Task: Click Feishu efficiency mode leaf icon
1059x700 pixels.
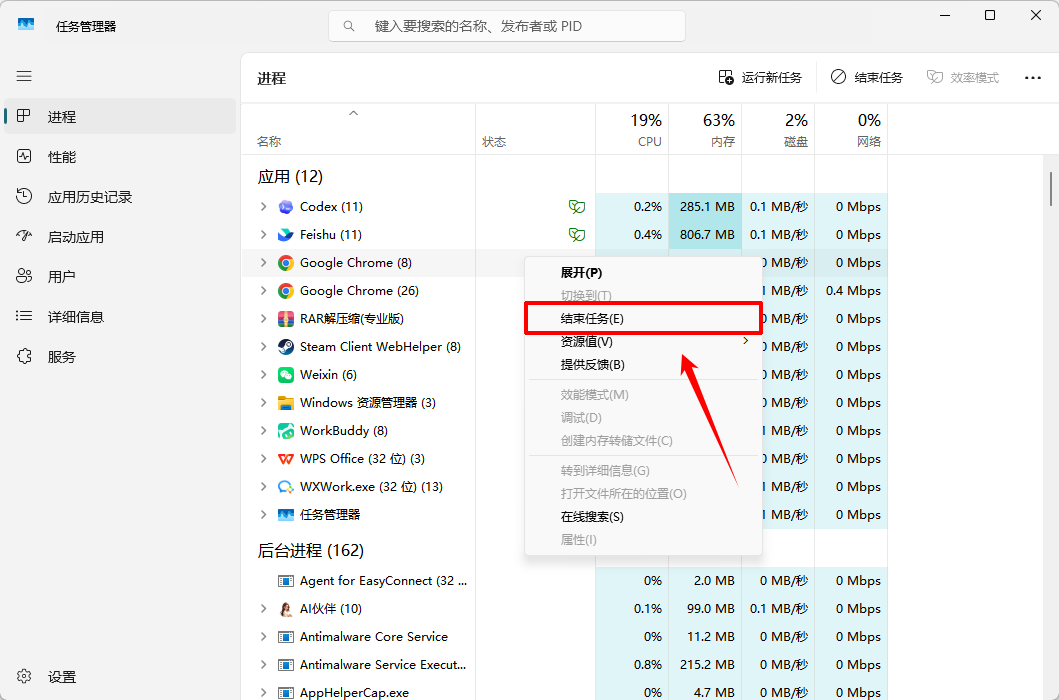Action: click(576, 234)
